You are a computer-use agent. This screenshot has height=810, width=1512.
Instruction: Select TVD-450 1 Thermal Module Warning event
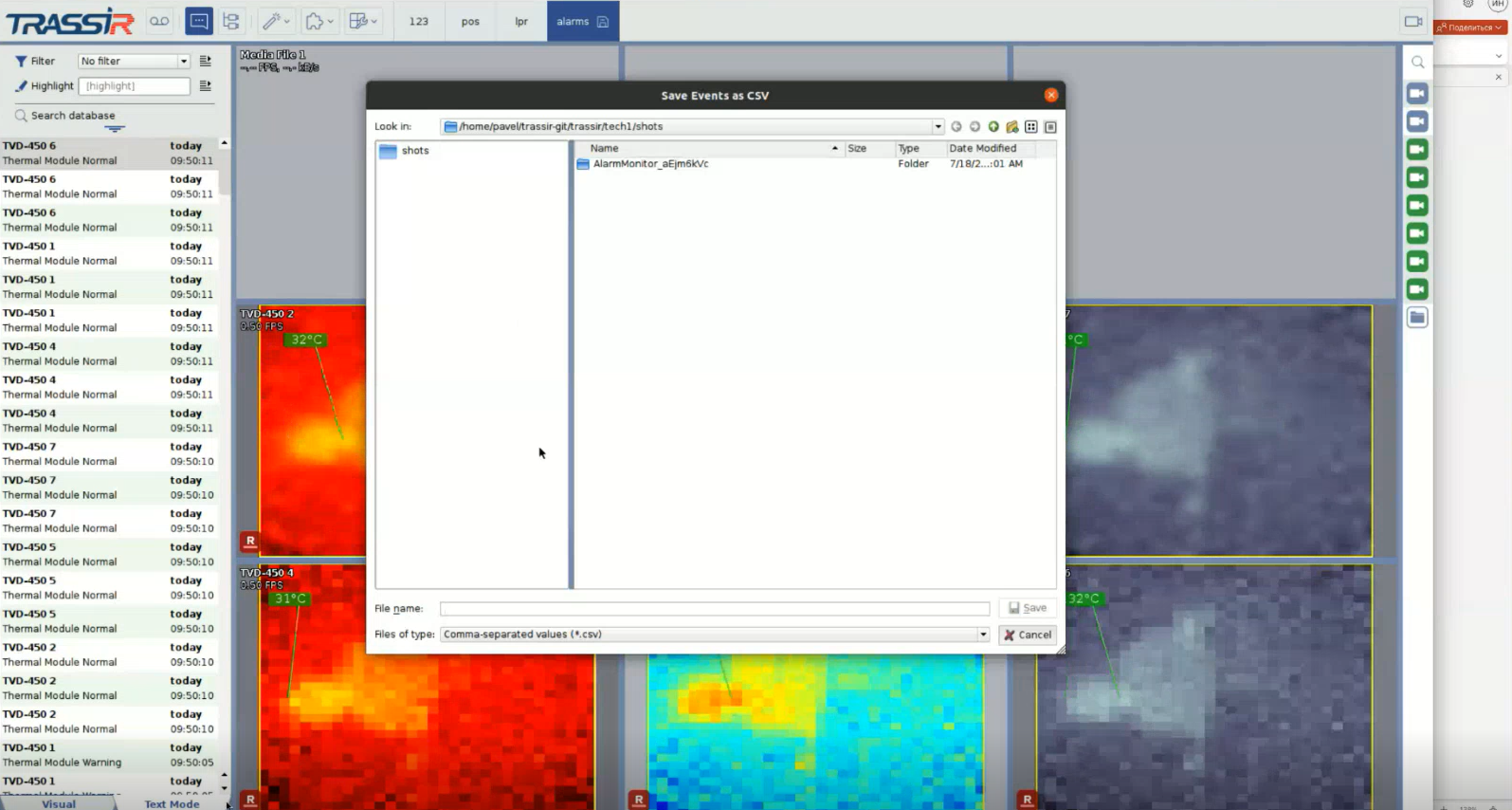109,755
